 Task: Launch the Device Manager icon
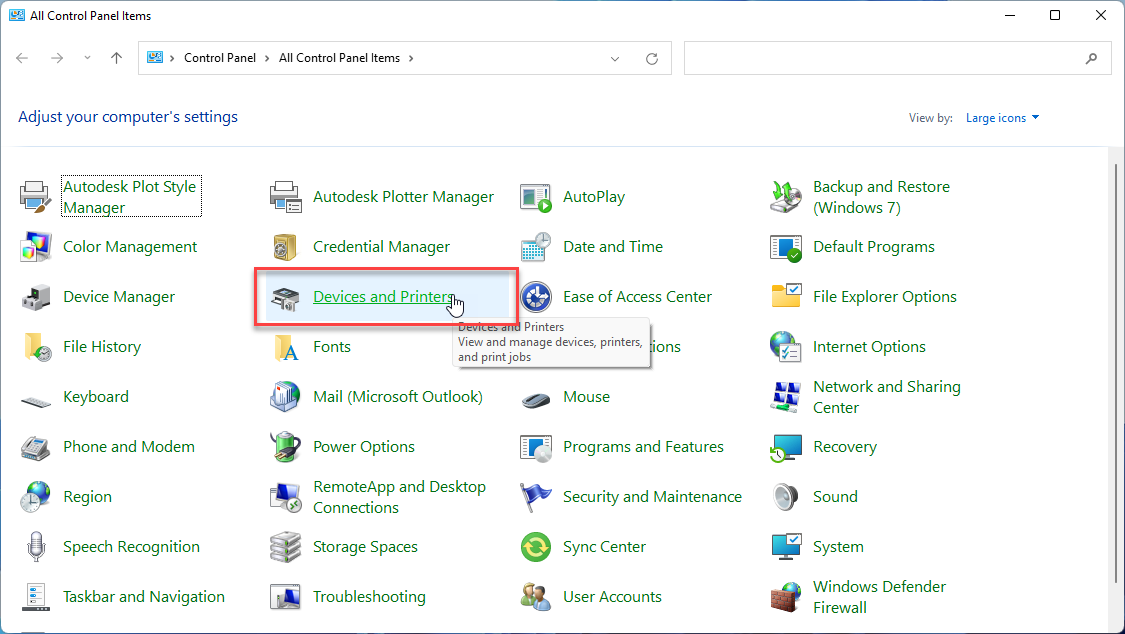click(x=35, y=297)
